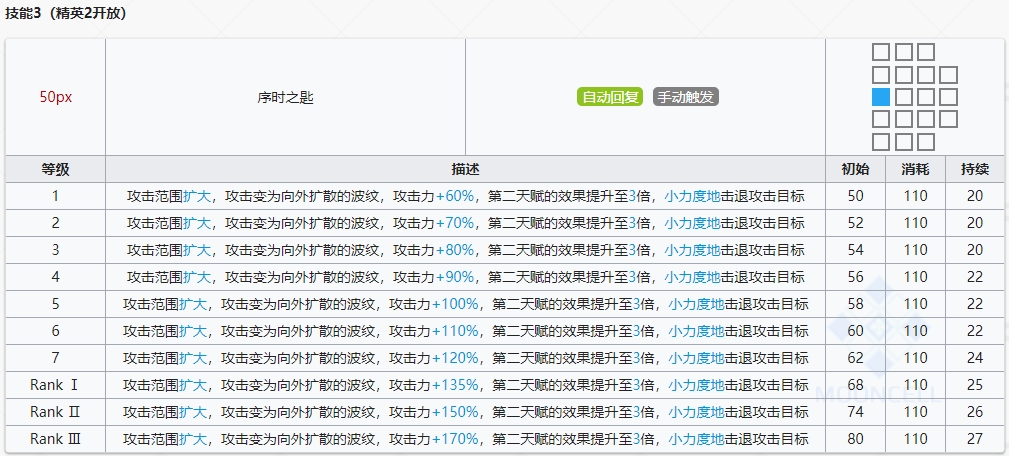Click 小力度地 link in the +170% row
This screenshot has height=456, width=1009.
696,439
